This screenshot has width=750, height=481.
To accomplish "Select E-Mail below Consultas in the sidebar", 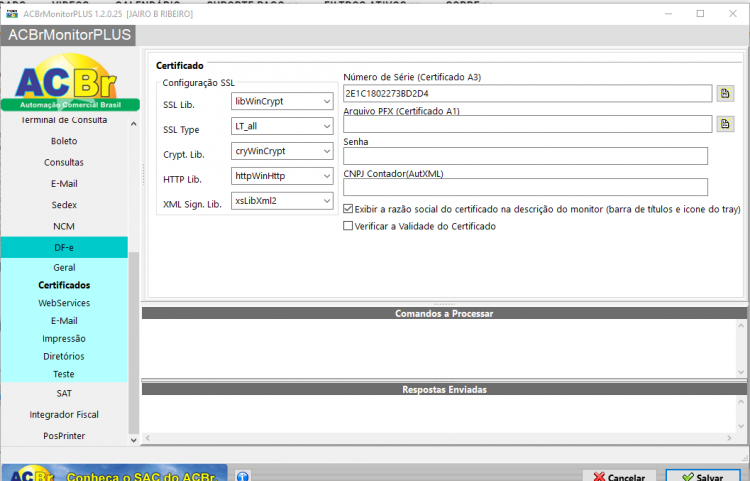I will point(64,184).
